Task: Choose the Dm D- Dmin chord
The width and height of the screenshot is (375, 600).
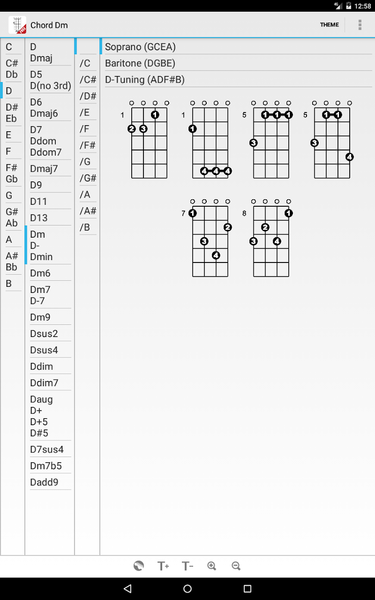Action: coord(50,245)
